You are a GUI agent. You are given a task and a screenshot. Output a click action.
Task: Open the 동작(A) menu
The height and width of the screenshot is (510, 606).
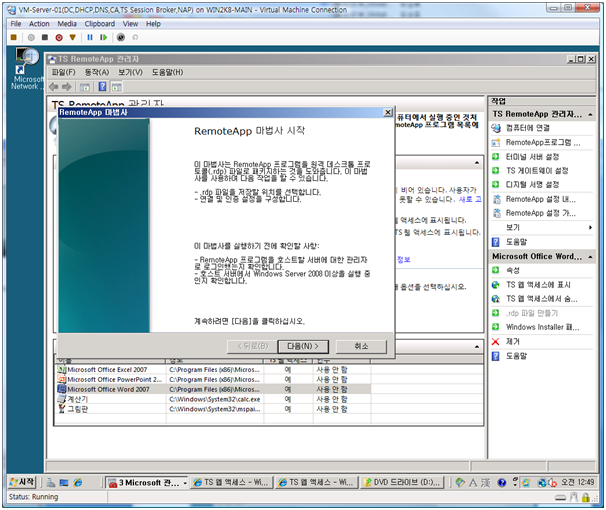(x=97, y=72)
